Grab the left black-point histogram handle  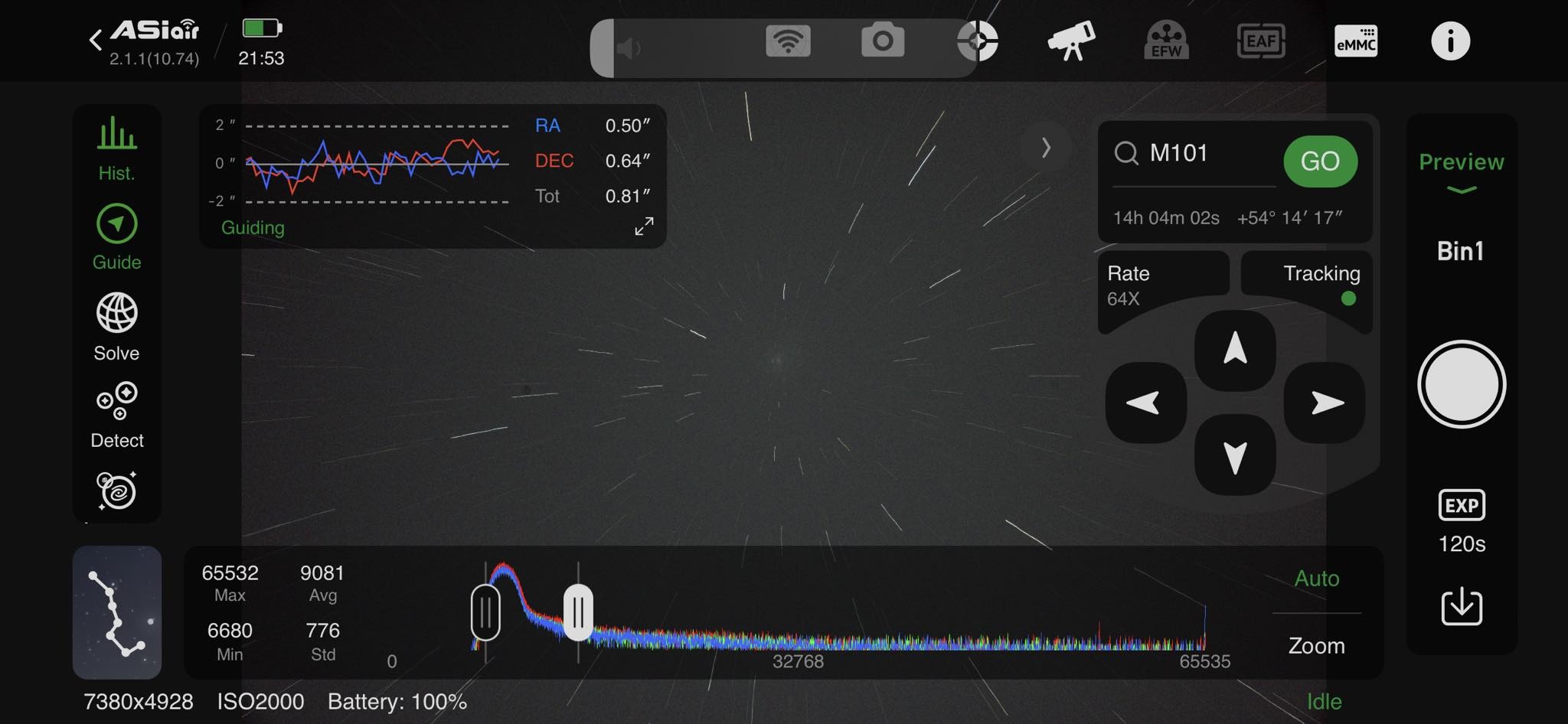click(x=485, y=612)
